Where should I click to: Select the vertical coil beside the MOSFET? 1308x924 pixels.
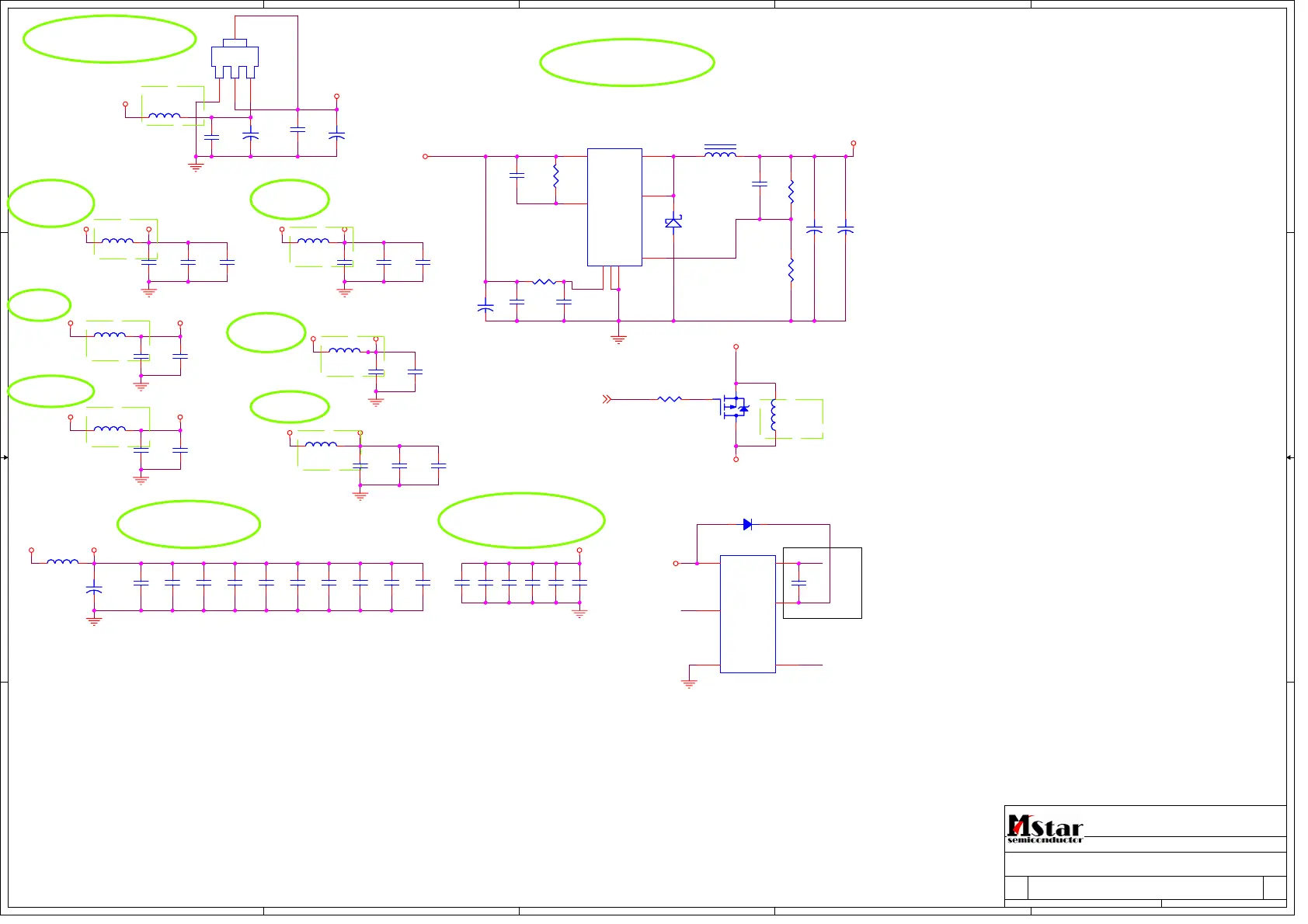(x=773, y=415)
